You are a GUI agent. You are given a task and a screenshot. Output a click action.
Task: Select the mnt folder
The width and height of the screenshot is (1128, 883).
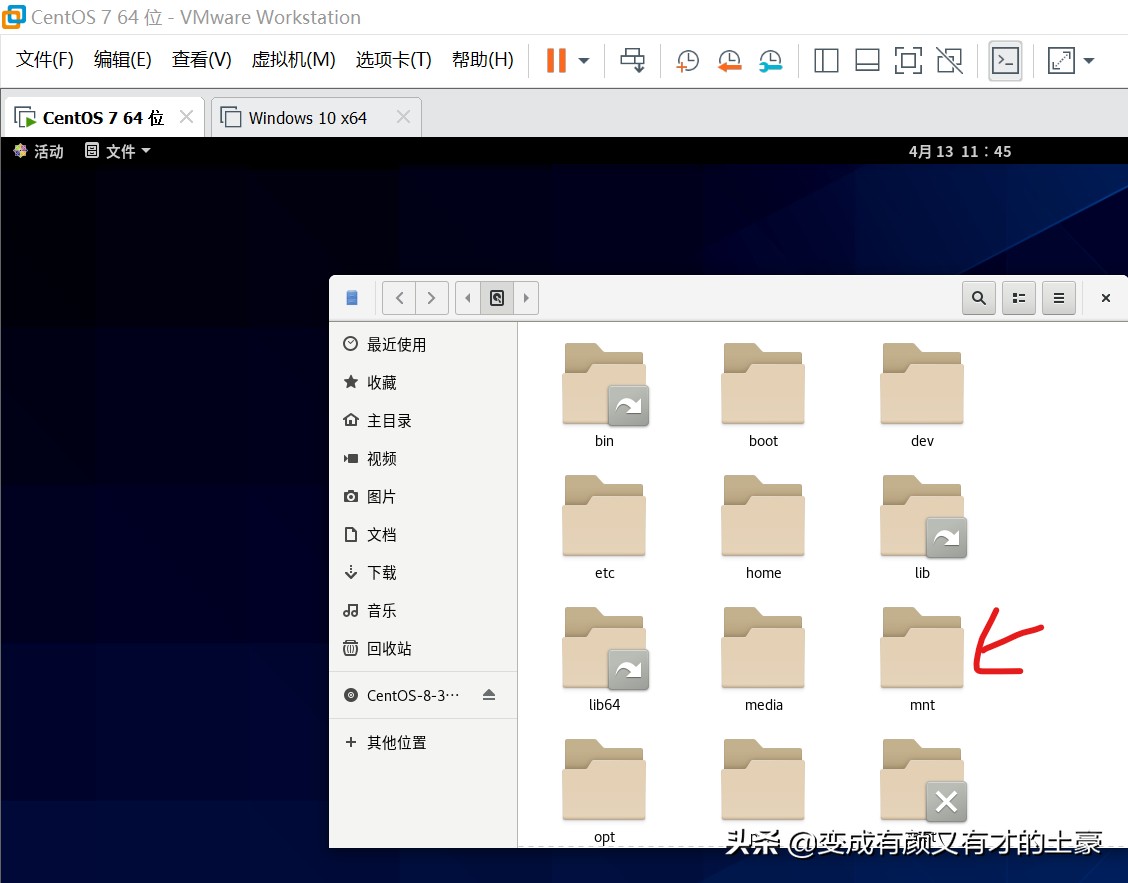tap(922, 661)
